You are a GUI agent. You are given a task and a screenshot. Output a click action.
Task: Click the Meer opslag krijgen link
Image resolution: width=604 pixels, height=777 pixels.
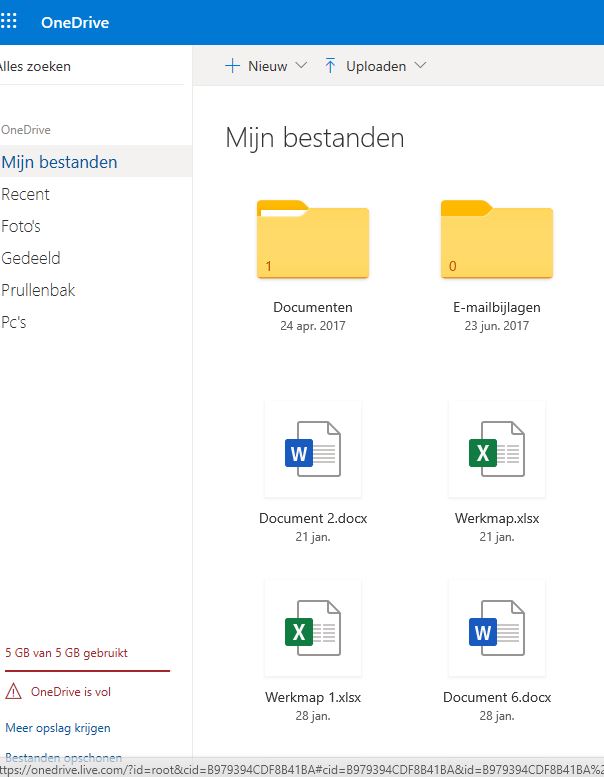(58, 728)
